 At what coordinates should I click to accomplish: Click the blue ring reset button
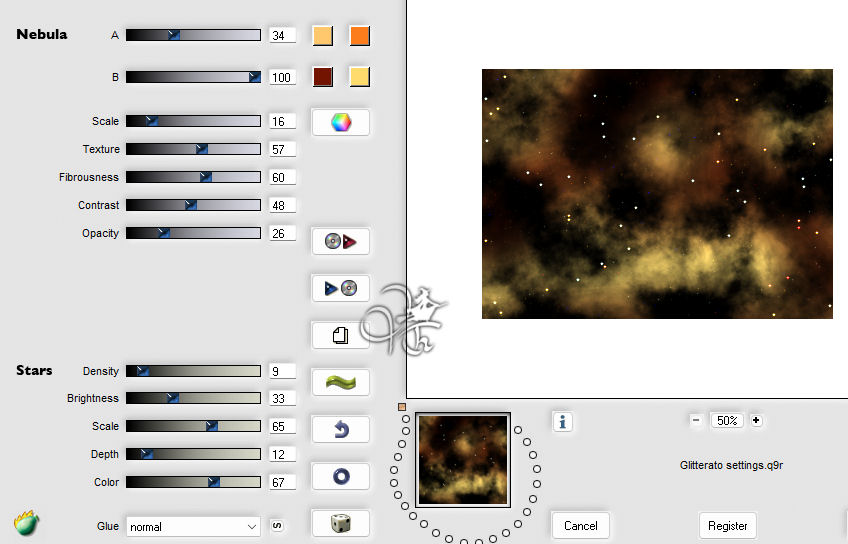point(340,476)
